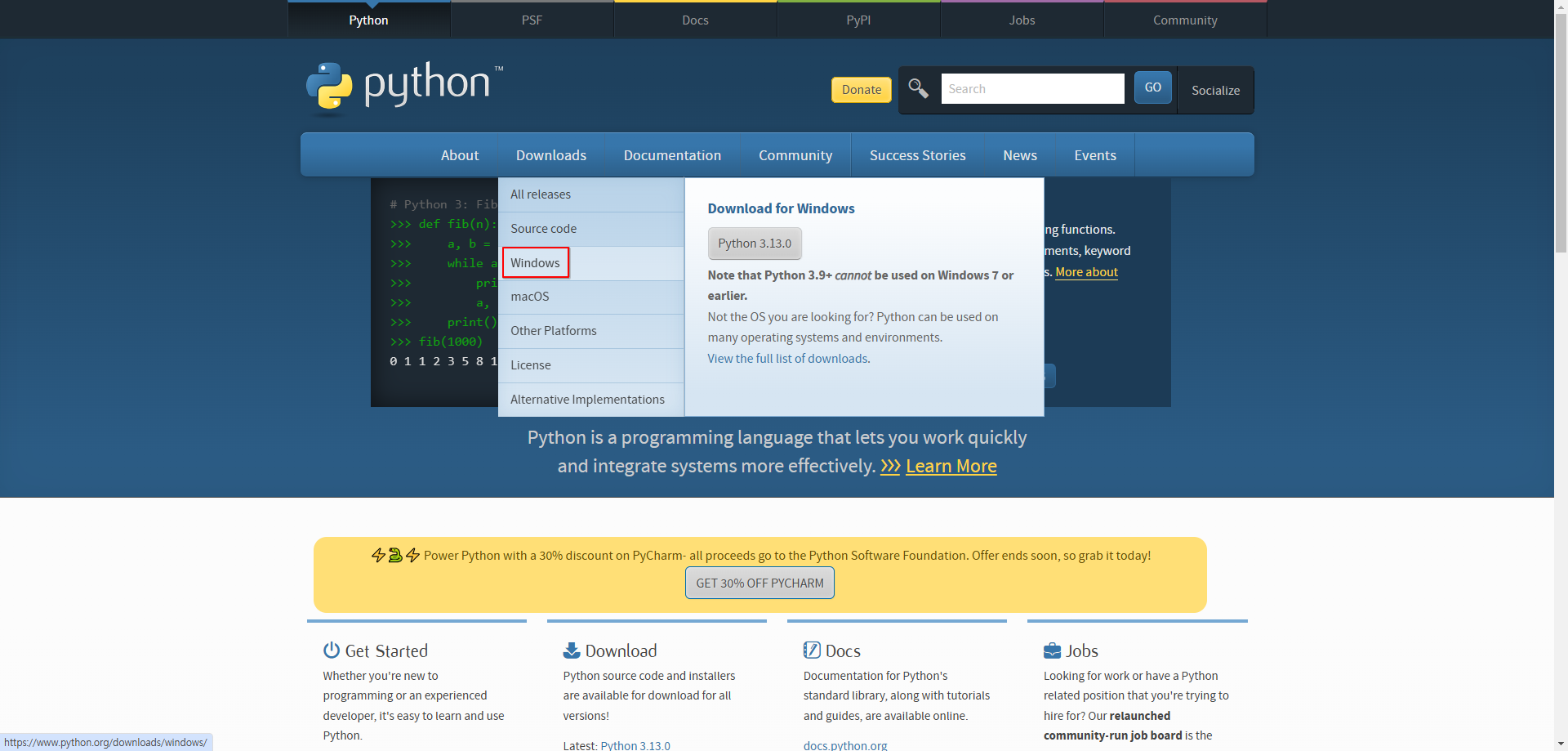Image resolution: width=1568 pixels, height=751 pixels.
Task: Open the Python top-level tab
Action: 369,20
